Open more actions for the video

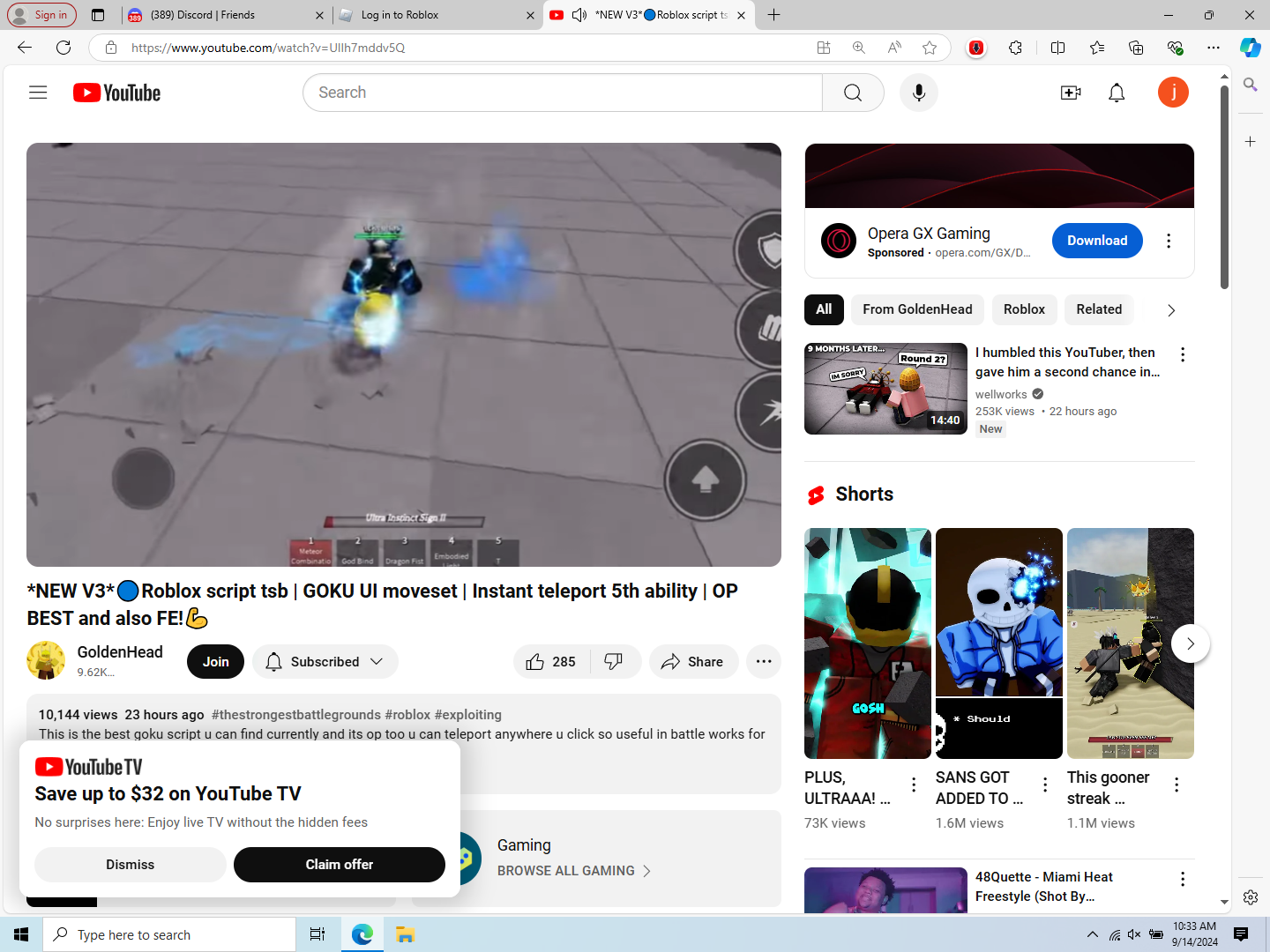[764, 662]
